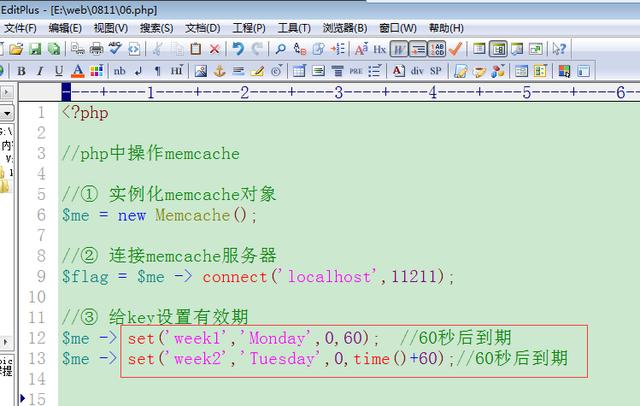Open the 工具(T) menu
The height and width of the screenshot is (406, 640).
[x=294, y=28]
